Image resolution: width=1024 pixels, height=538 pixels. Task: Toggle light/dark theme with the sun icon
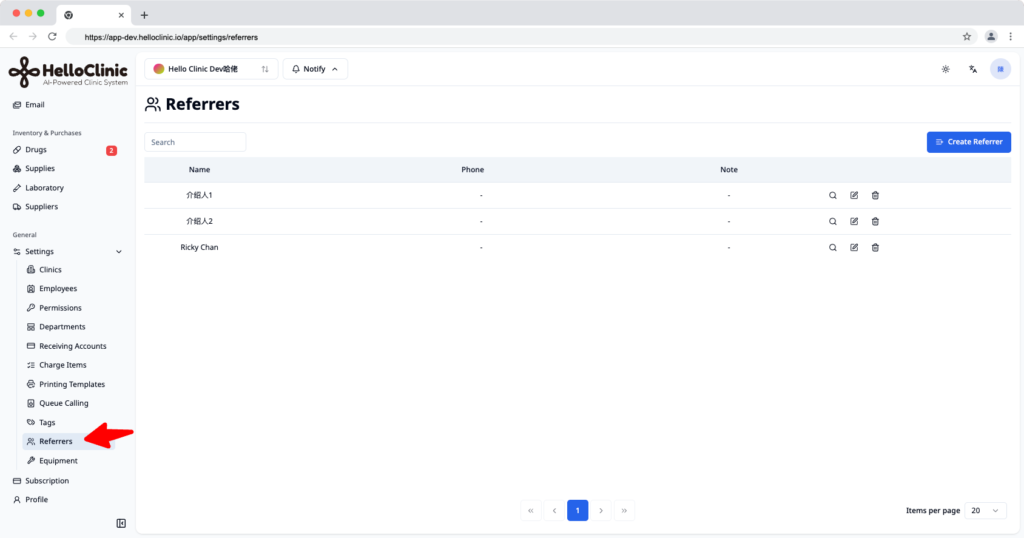click(x=945, y=69)
